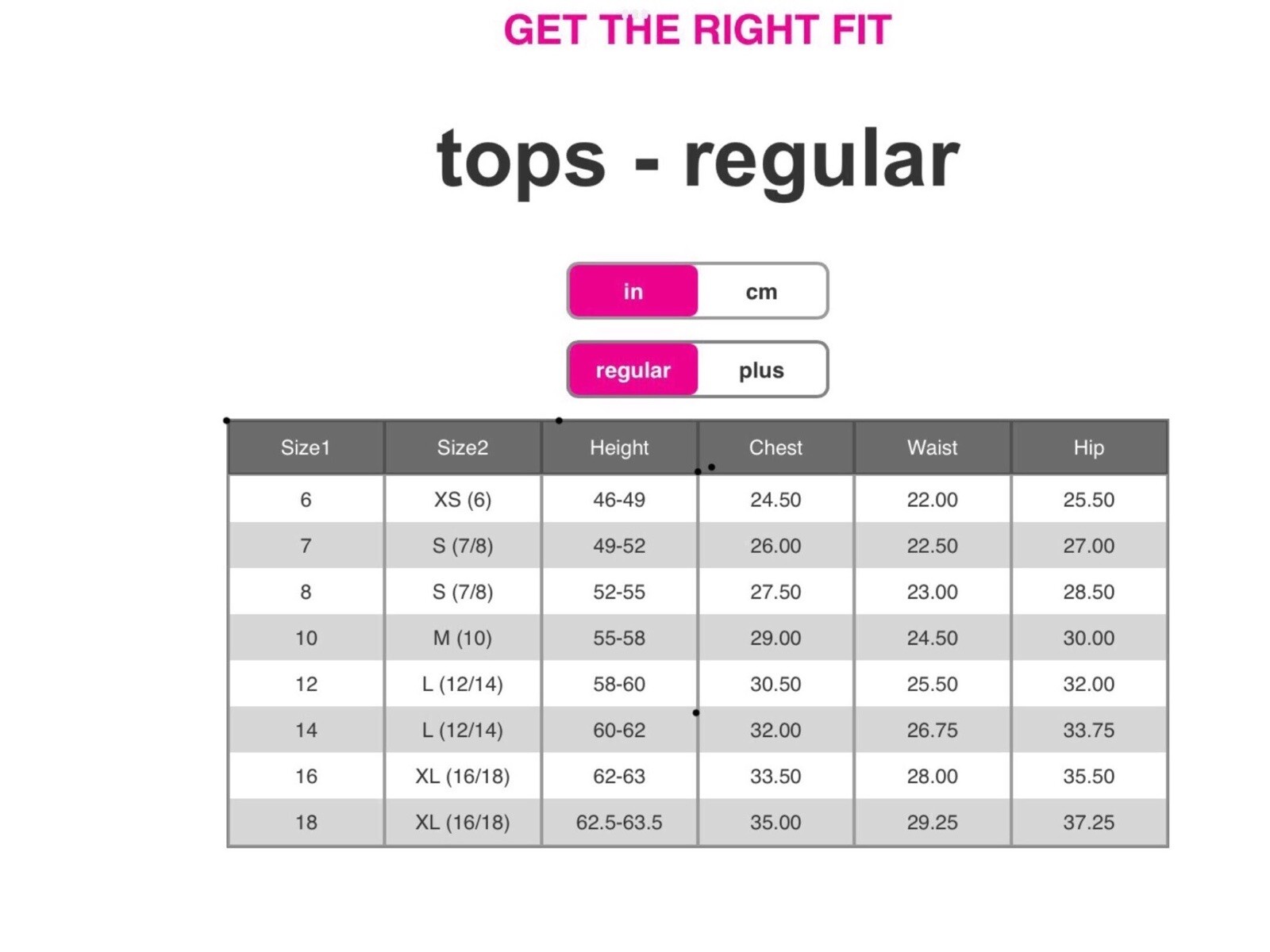Image resolution: width=1270 pixels, height=952 pixels.
Task: Click the 'GET THE RIGHT FIT' heading
Action: point(698,30)
